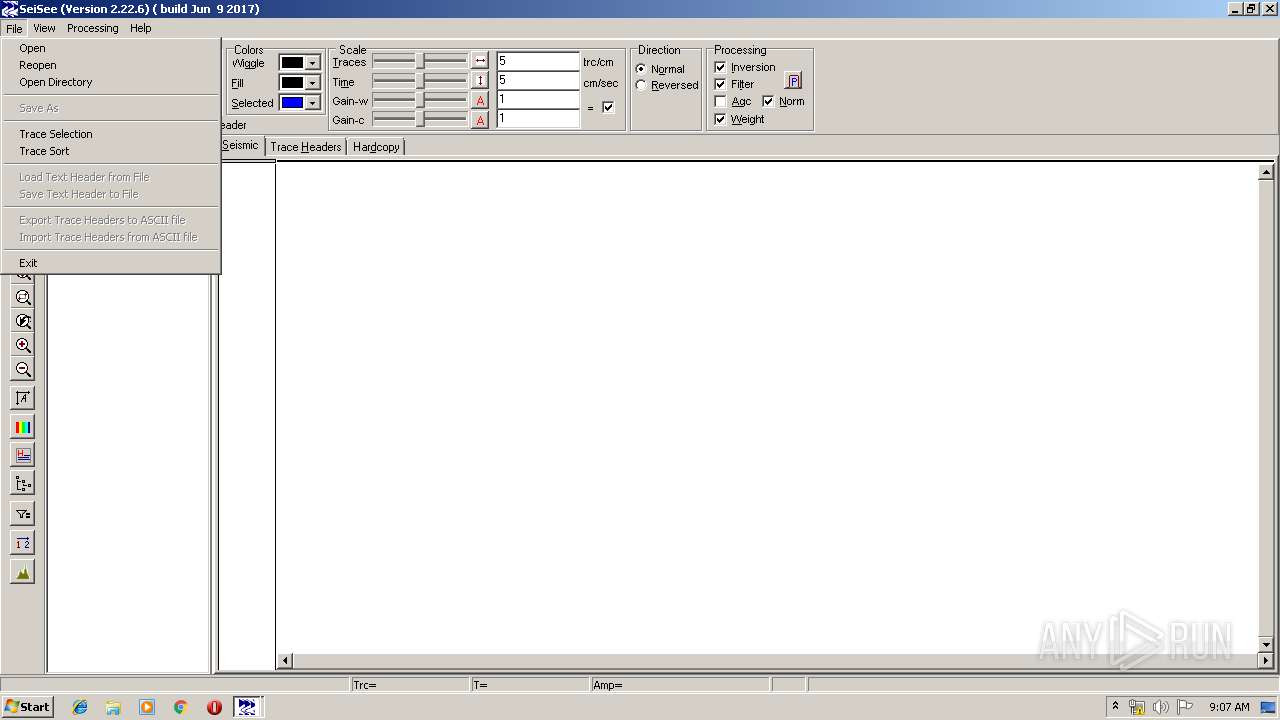The image size is (1280, 720).
Task: Expand the Wiggle color dropdown
Action: point(312,63)
